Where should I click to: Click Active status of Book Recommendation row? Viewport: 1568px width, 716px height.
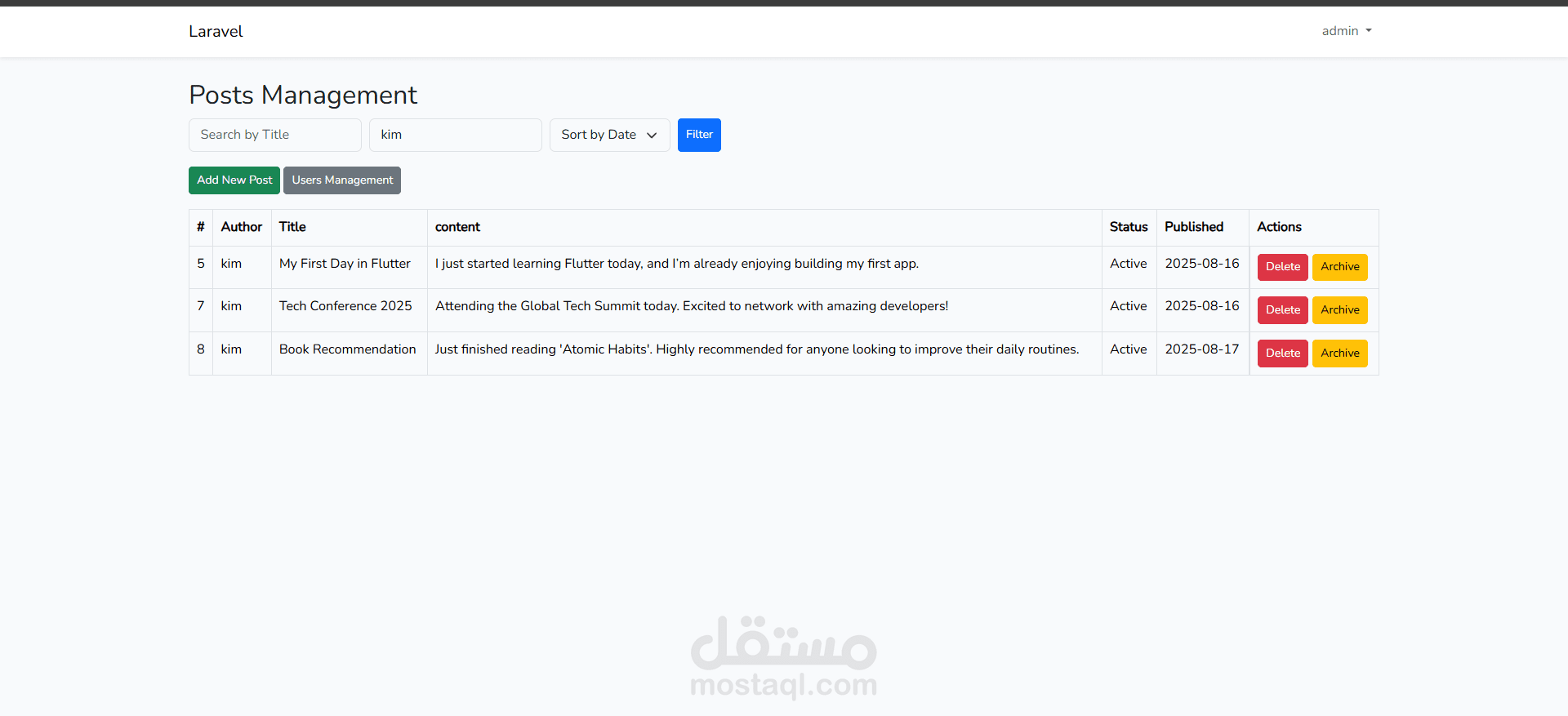tap(1129, 349)
